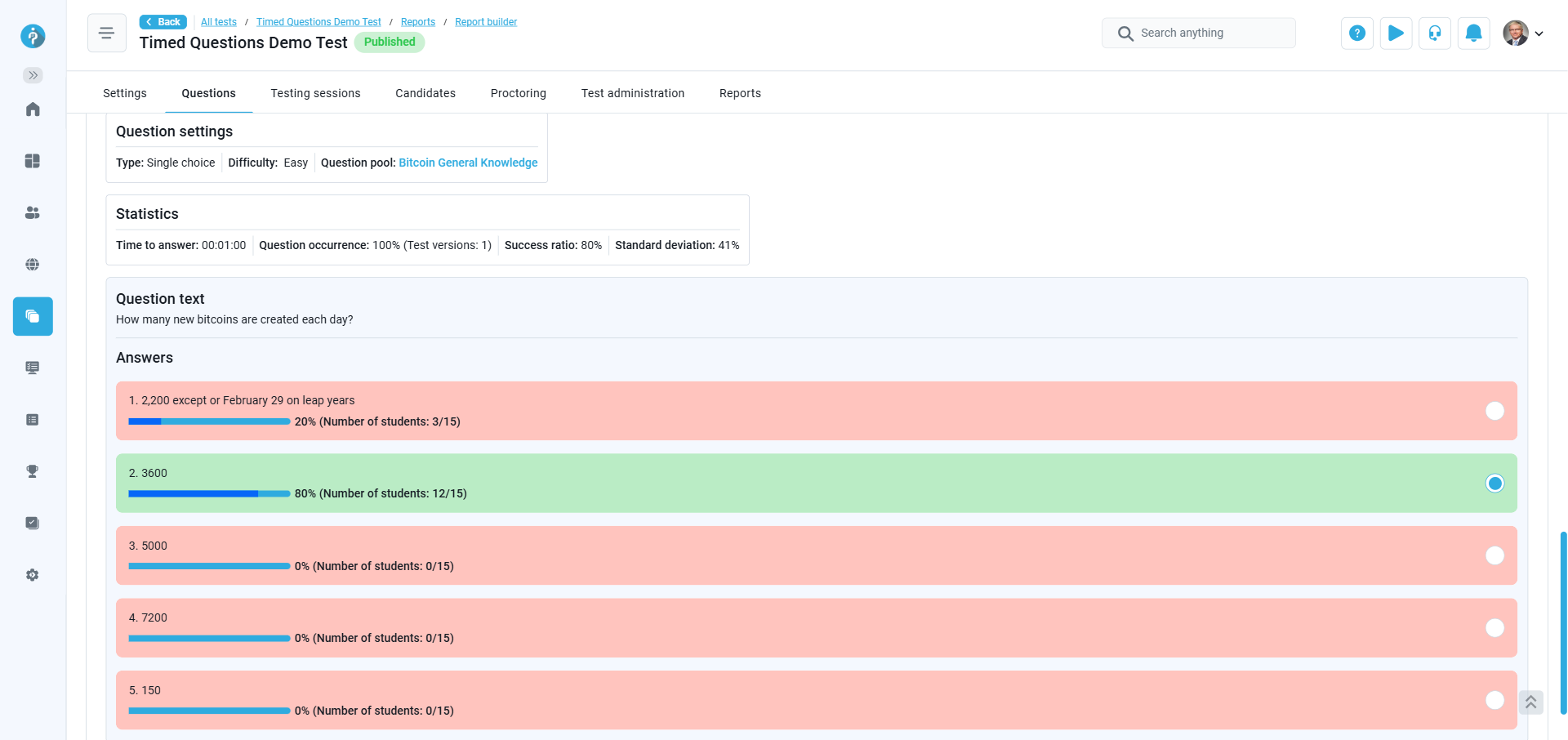This screenshot has width=1568, height=740.
Task: Click the scroll-to-top double chevron button
Action: point(1531,702)
